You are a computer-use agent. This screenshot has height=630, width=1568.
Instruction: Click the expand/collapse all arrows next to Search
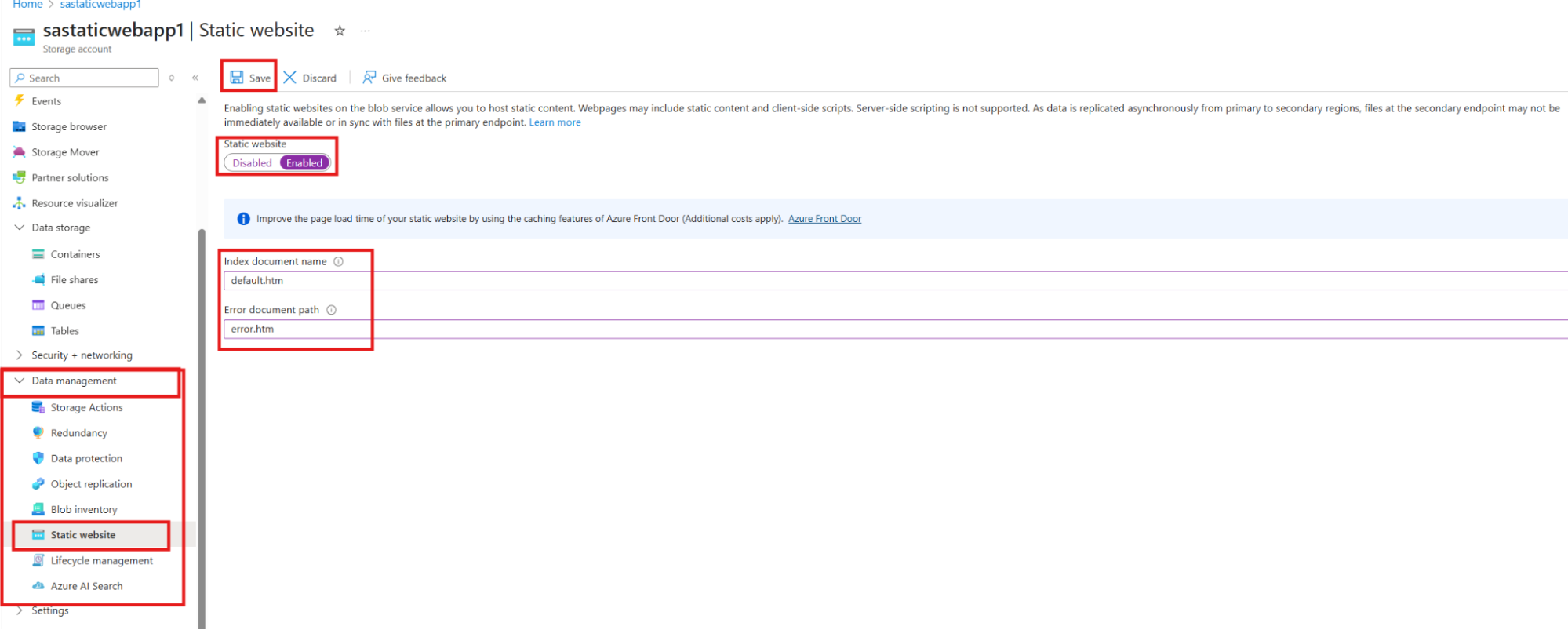(172, 78)
